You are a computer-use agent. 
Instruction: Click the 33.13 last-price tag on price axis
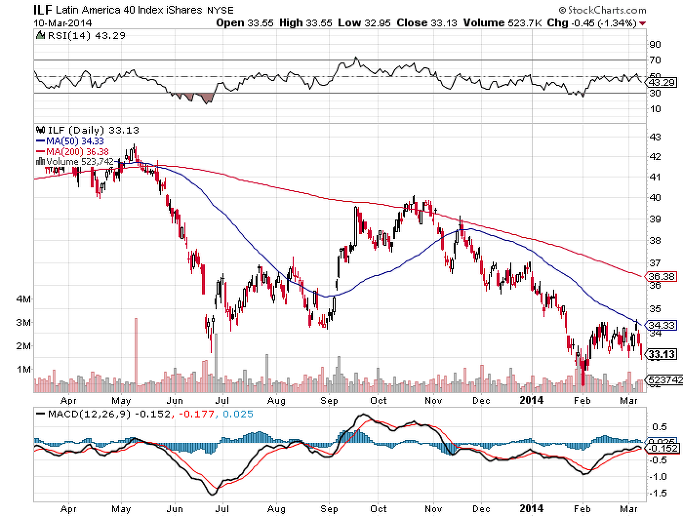click(x=661, y=354)
